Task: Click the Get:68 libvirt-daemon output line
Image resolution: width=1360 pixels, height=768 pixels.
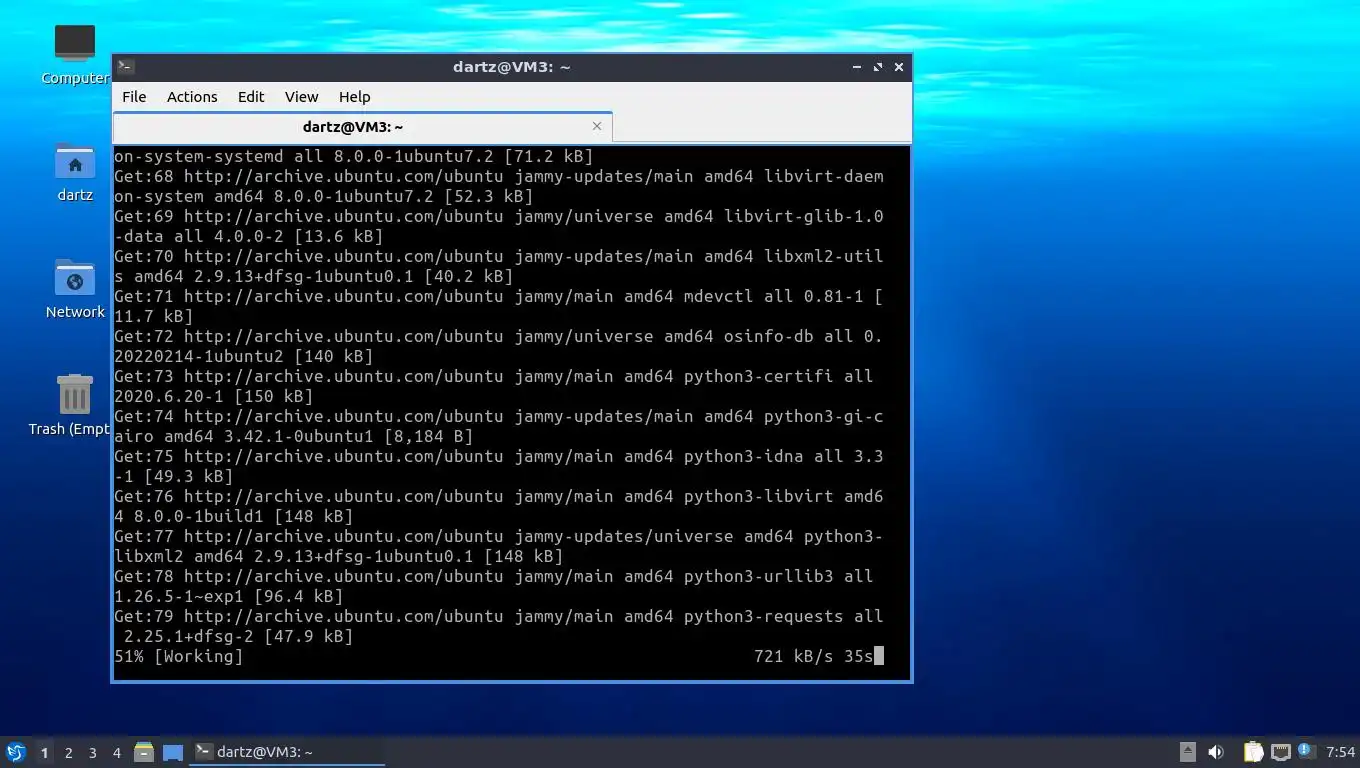Action: (x=499, y=186)
